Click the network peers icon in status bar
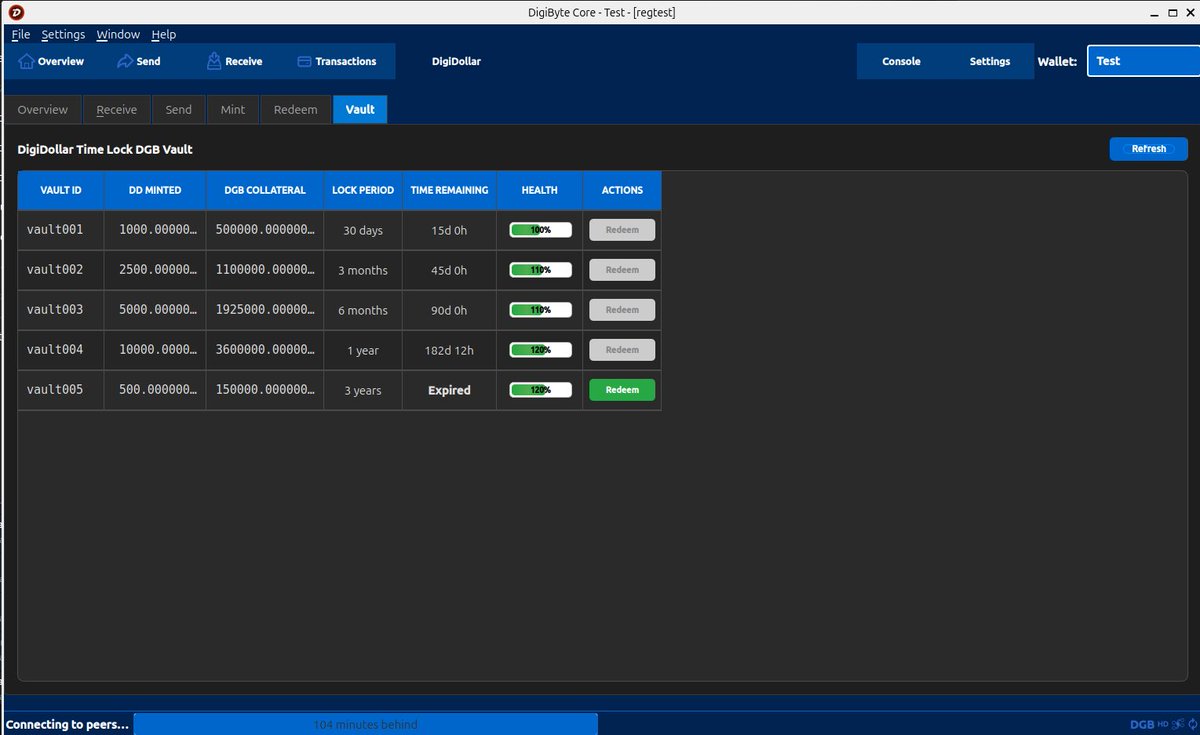This screenshot has height=735, width=1200. [1176, 725]
